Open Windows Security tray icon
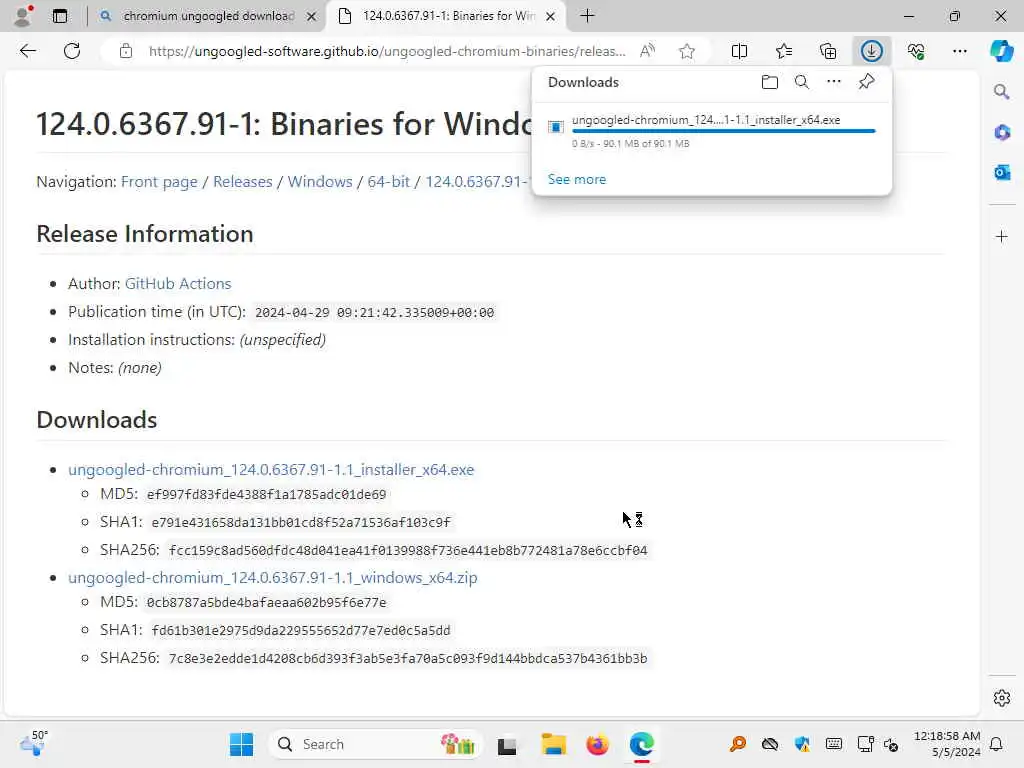 coord(802,744)
